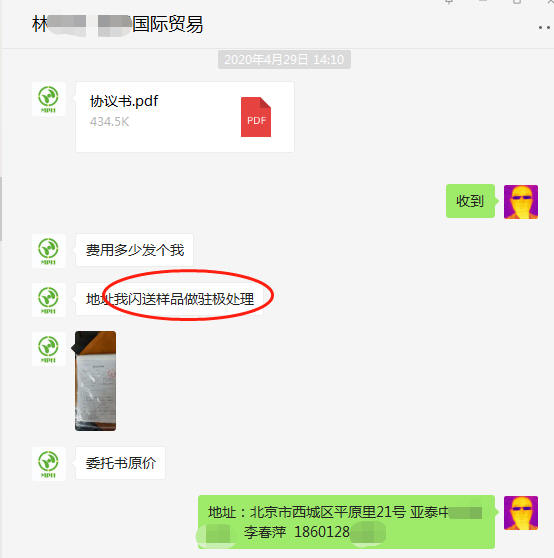The width and height of the screenshot is (554, 558).
Task: Click your avatar next to the address message
Action: 521,513
